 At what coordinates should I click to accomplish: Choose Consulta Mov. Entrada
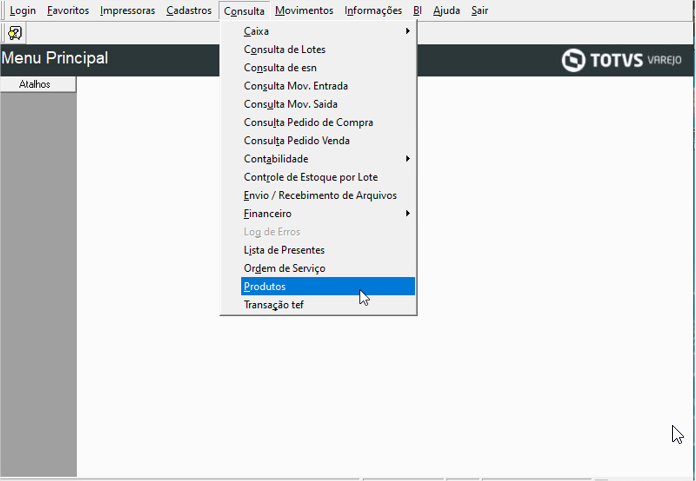[328, 86]
